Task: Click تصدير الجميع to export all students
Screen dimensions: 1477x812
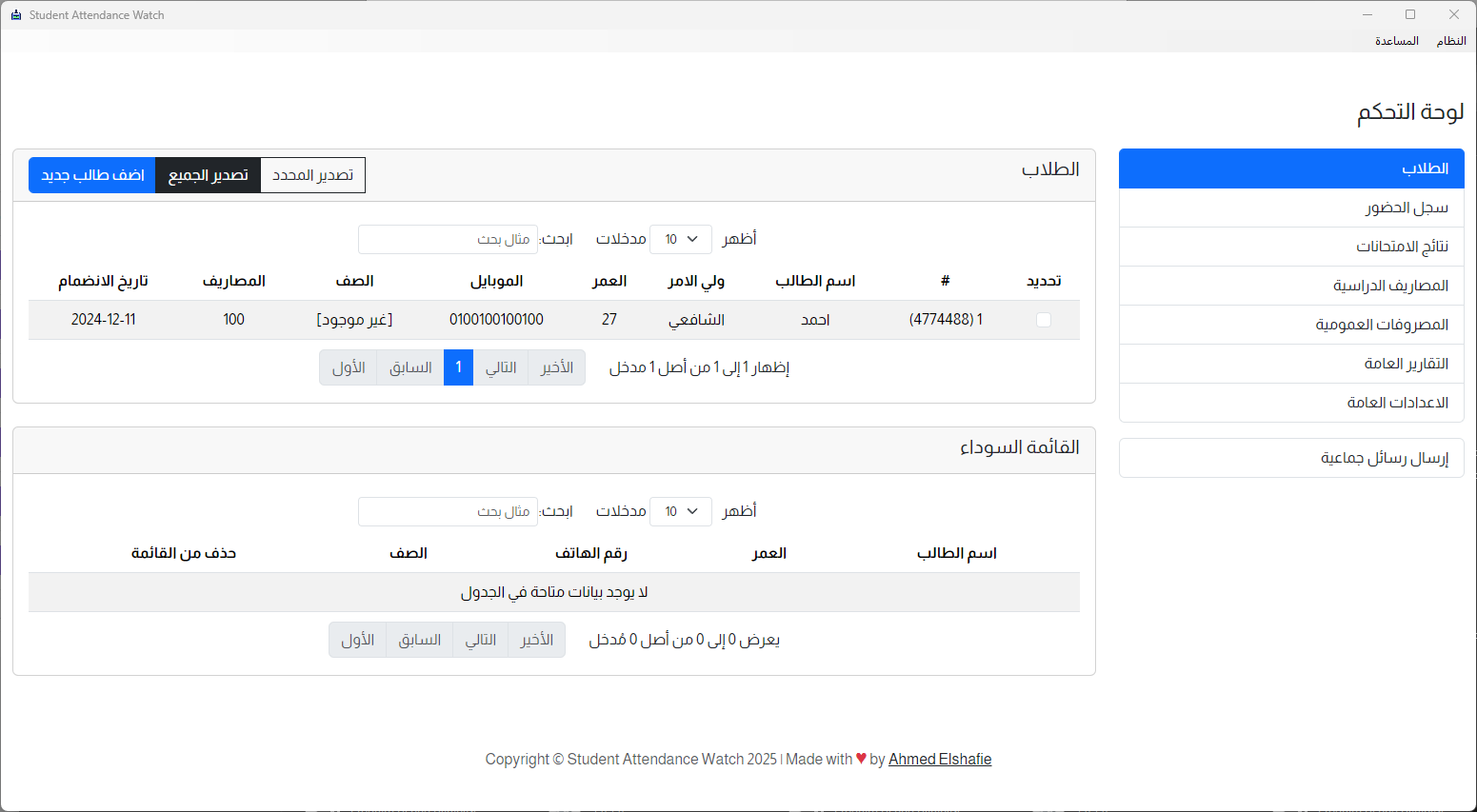Action: (208, 174)
